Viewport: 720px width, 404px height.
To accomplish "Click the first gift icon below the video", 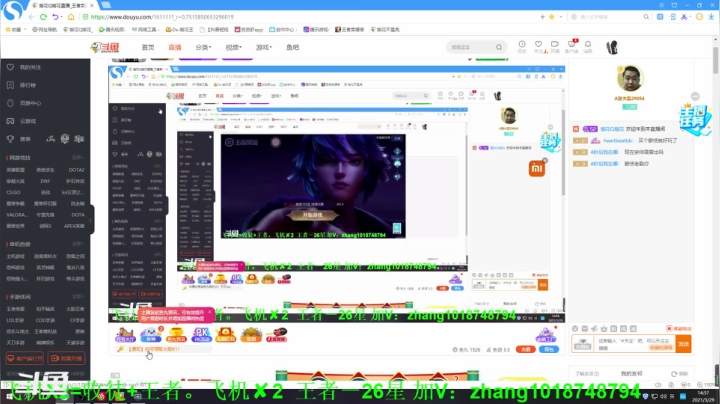I will pos(125,335).
